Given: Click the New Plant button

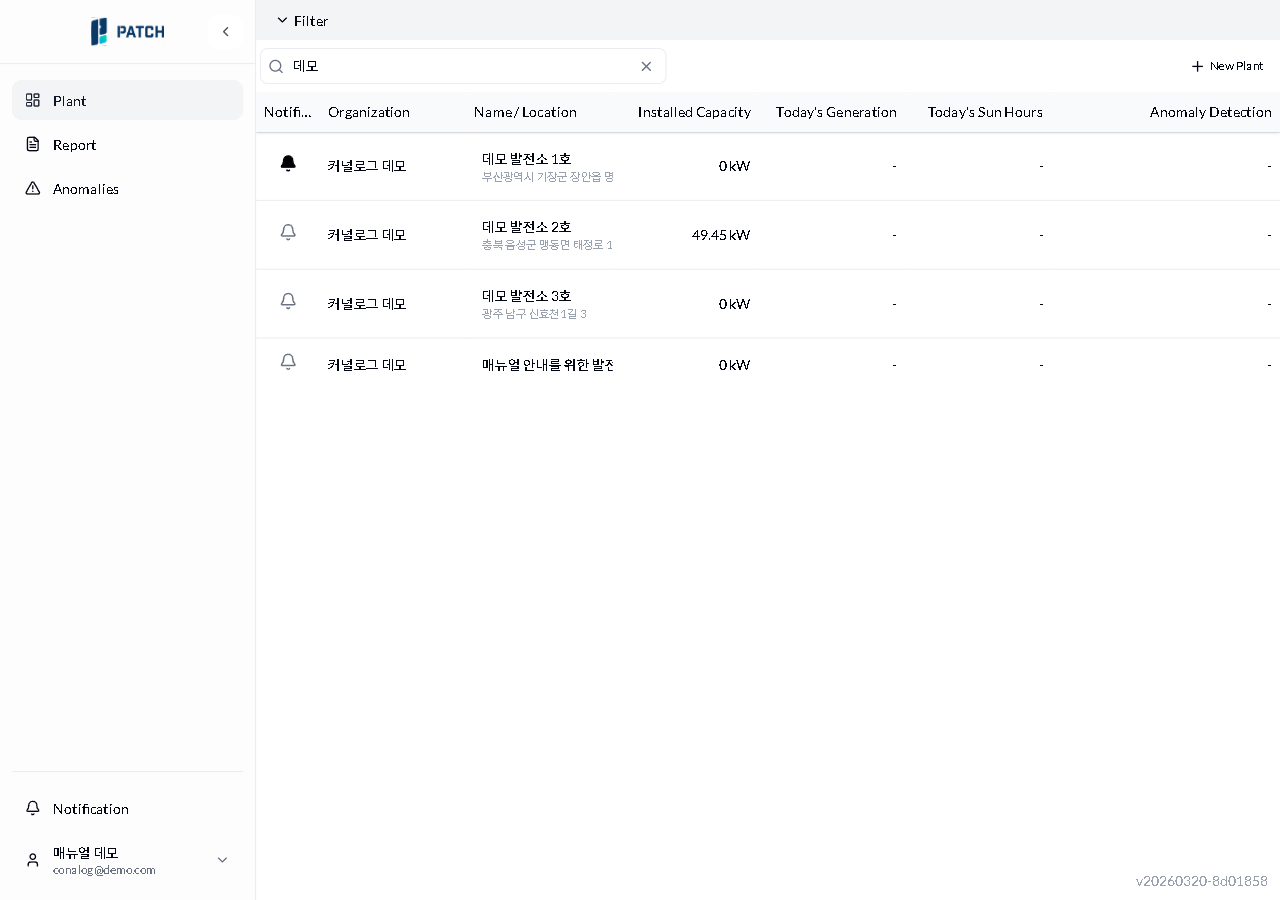Looking at the screenshot, I should pyautogui.click(x=1227, y=66).
